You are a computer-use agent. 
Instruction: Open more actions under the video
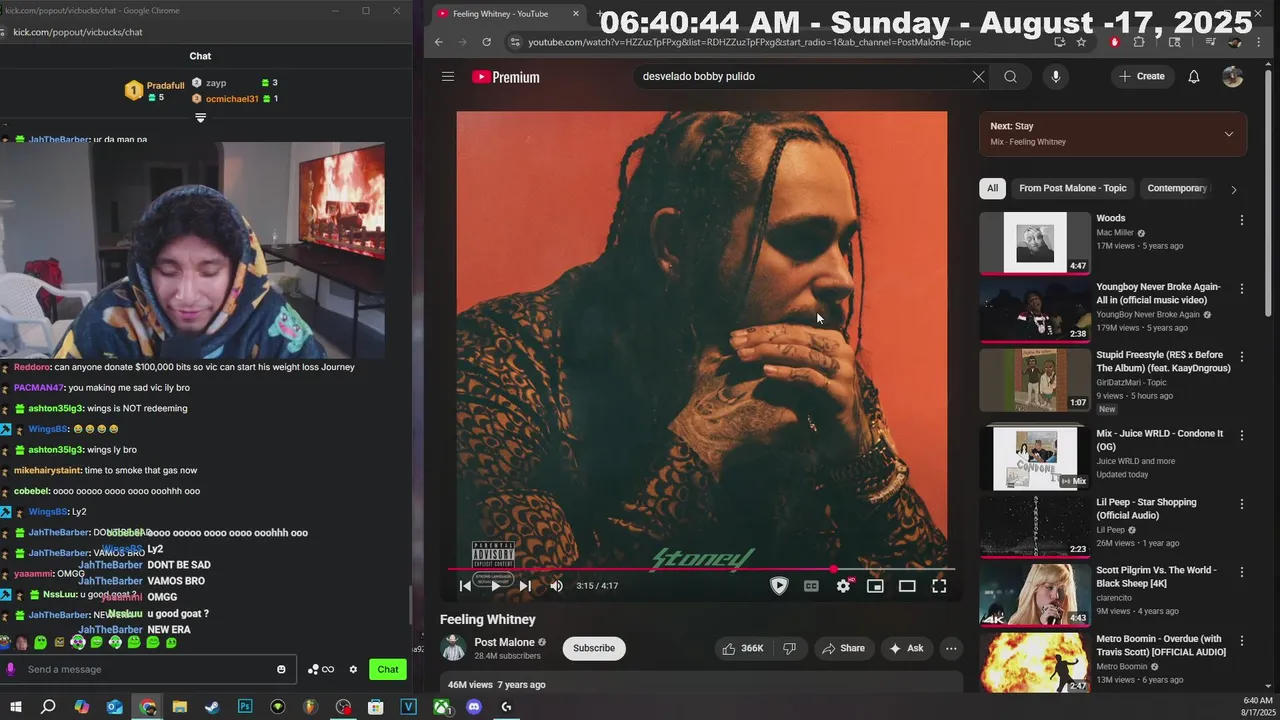[951, 648]
